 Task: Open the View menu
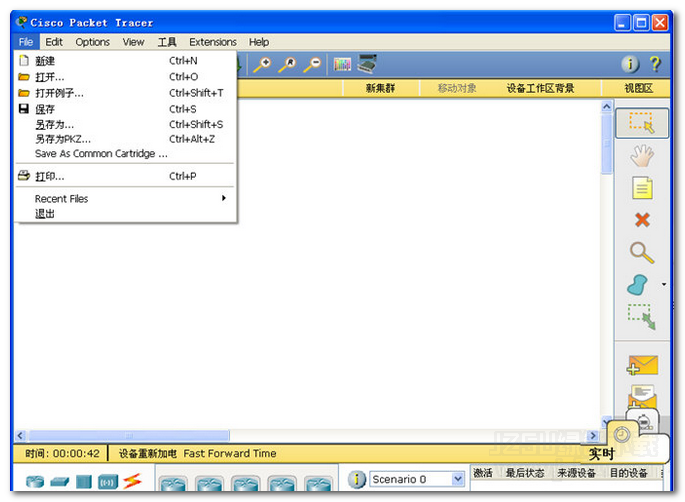pyautogui.click(x=133, y=42)
